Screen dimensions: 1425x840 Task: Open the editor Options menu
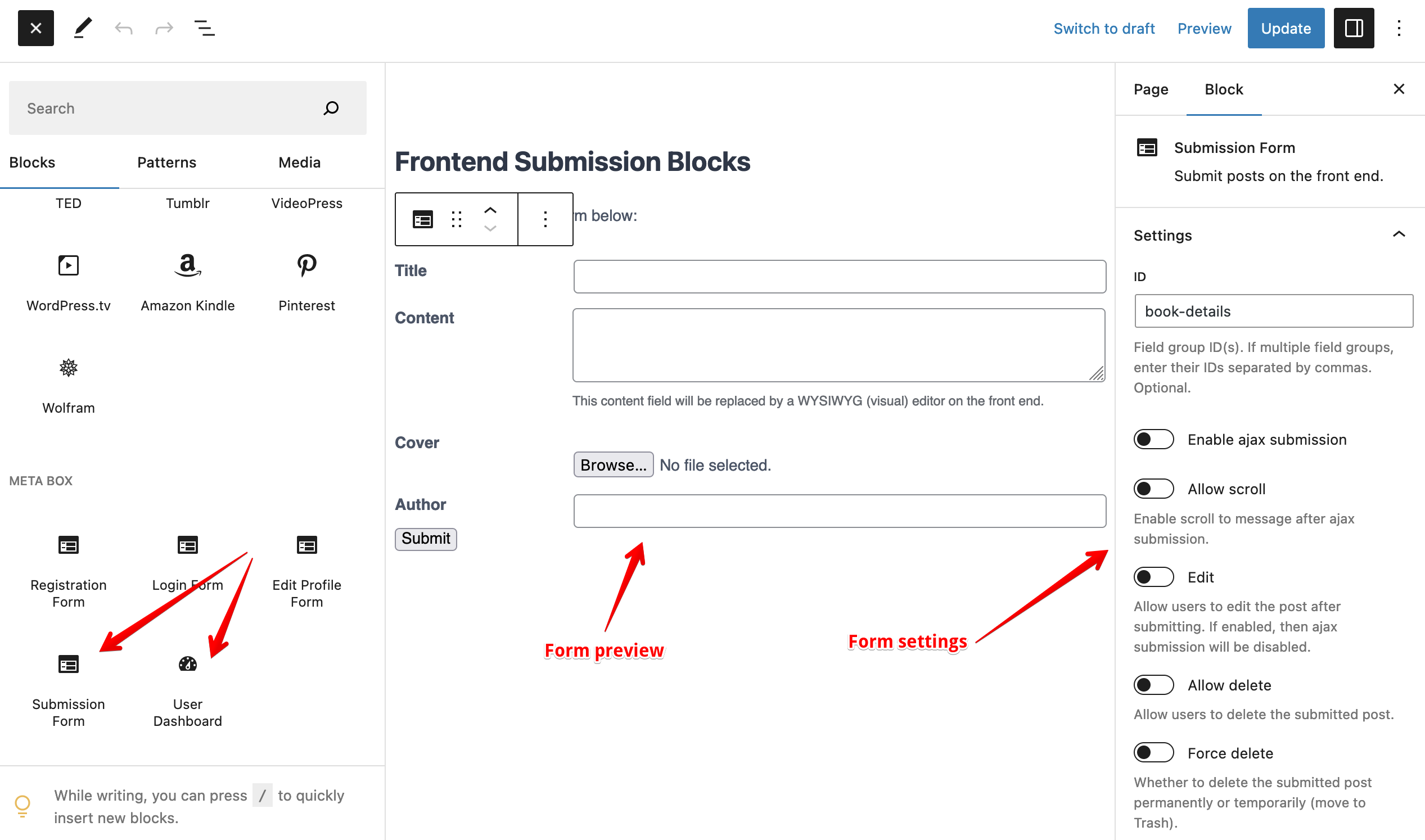tap(1399, 28)
